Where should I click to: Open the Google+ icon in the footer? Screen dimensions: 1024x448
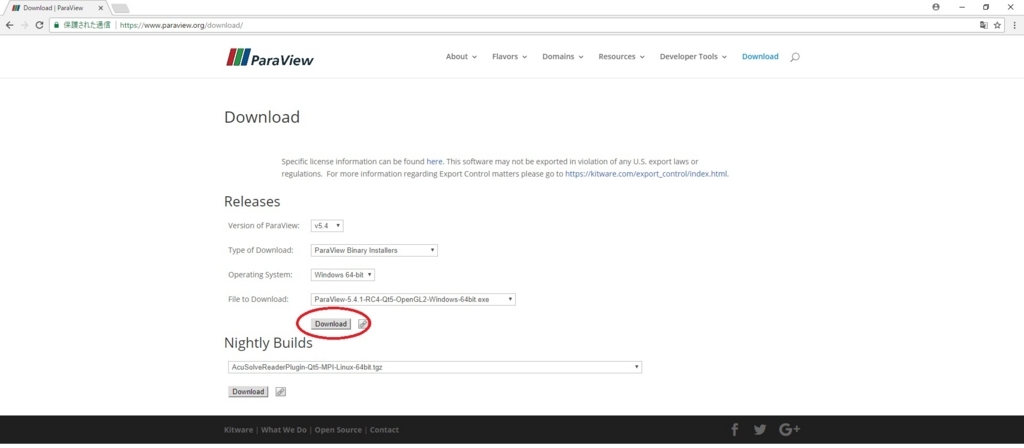790,430
